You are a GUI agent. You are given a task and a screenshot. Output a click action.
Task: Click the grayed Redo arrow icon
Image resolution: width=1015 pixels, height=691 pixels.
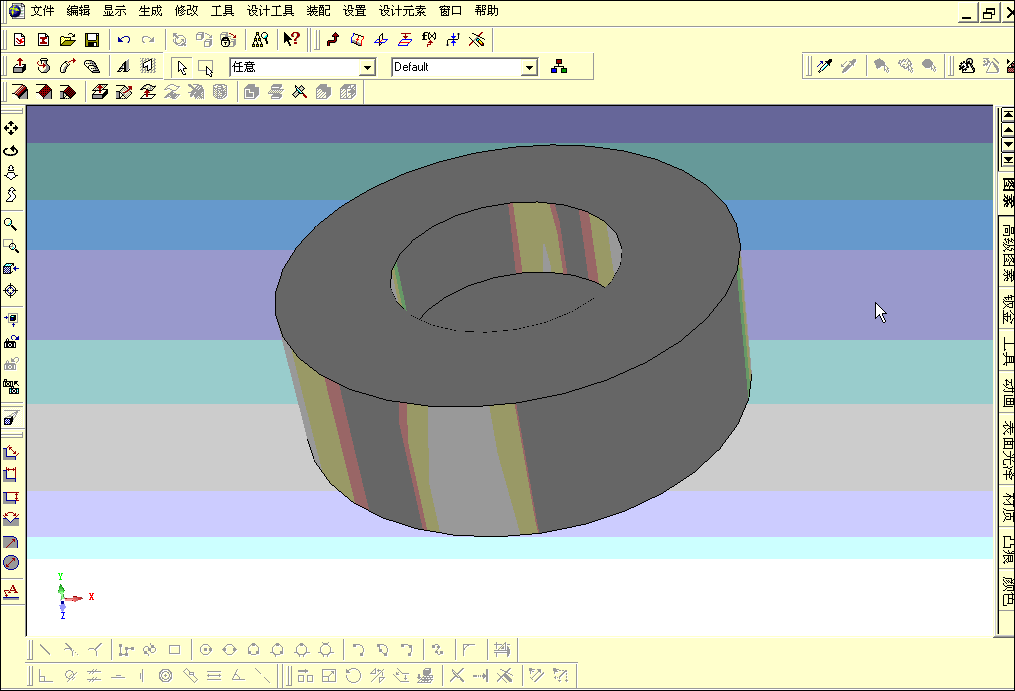[x=148, y=40]
